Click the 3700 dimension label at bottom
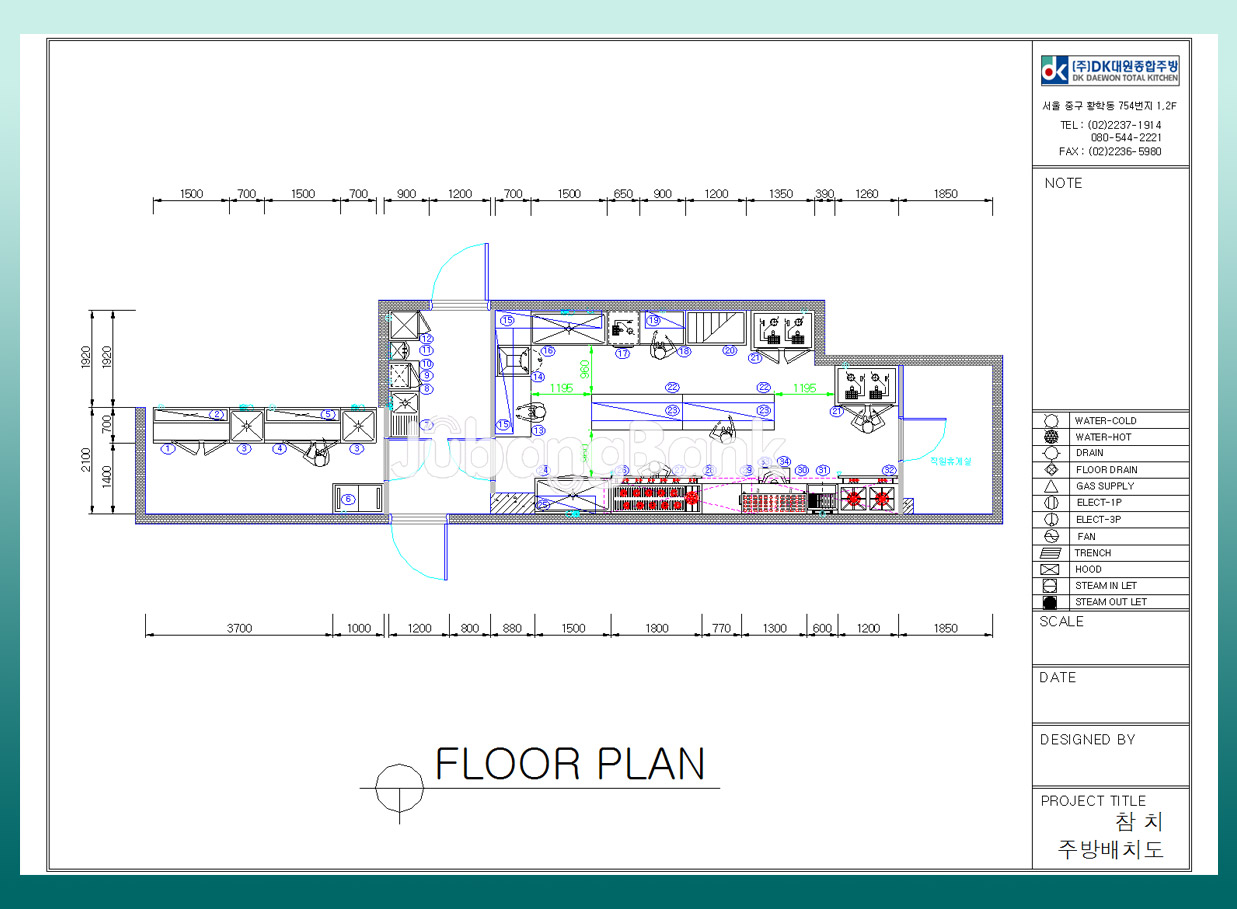 pos(239,628)
